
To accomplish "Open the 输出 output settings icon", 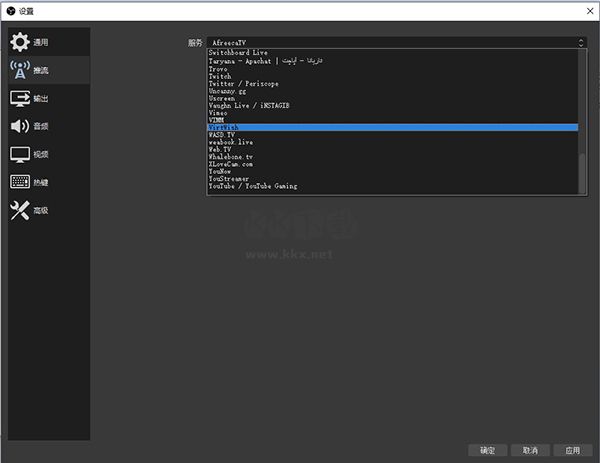I will click(20, 98).
